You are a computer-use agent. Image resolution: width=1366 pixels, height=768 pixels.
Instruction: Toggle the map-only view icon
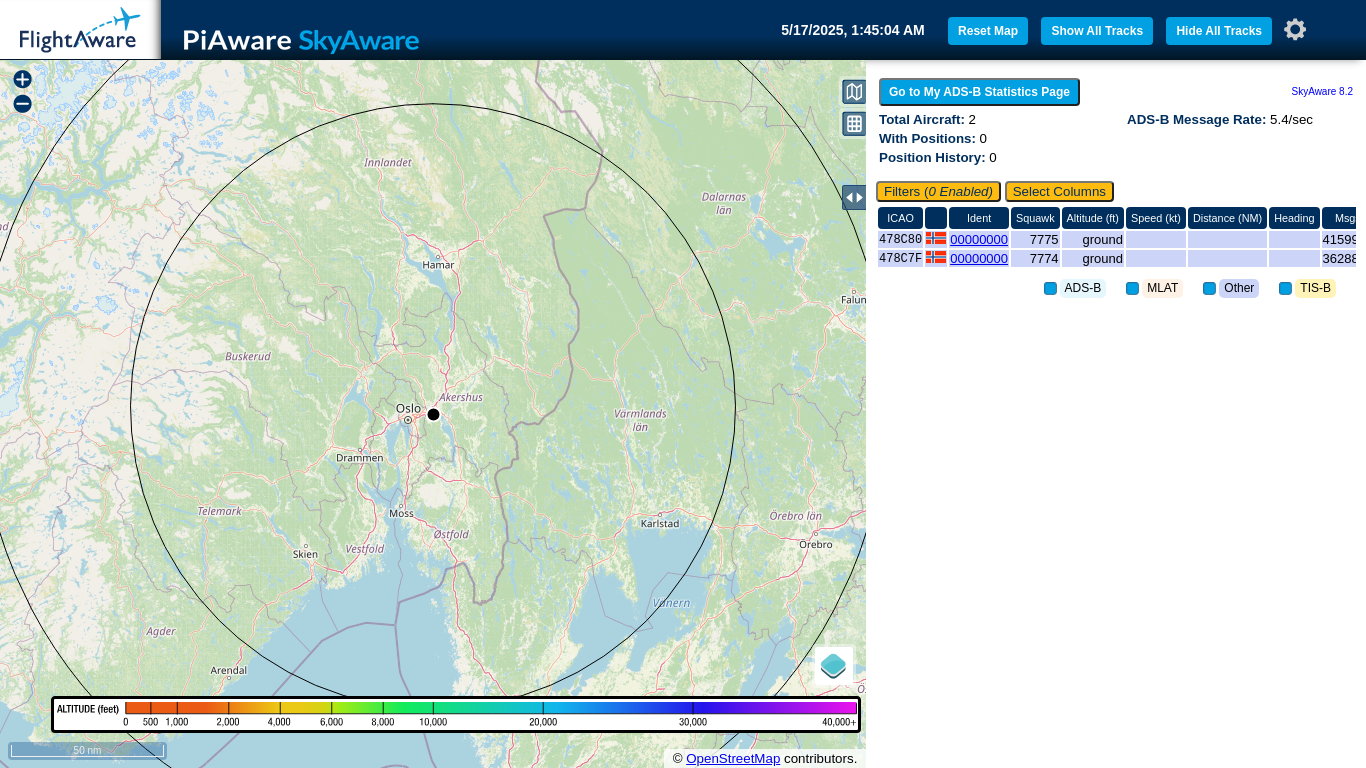tap(854, 92)
